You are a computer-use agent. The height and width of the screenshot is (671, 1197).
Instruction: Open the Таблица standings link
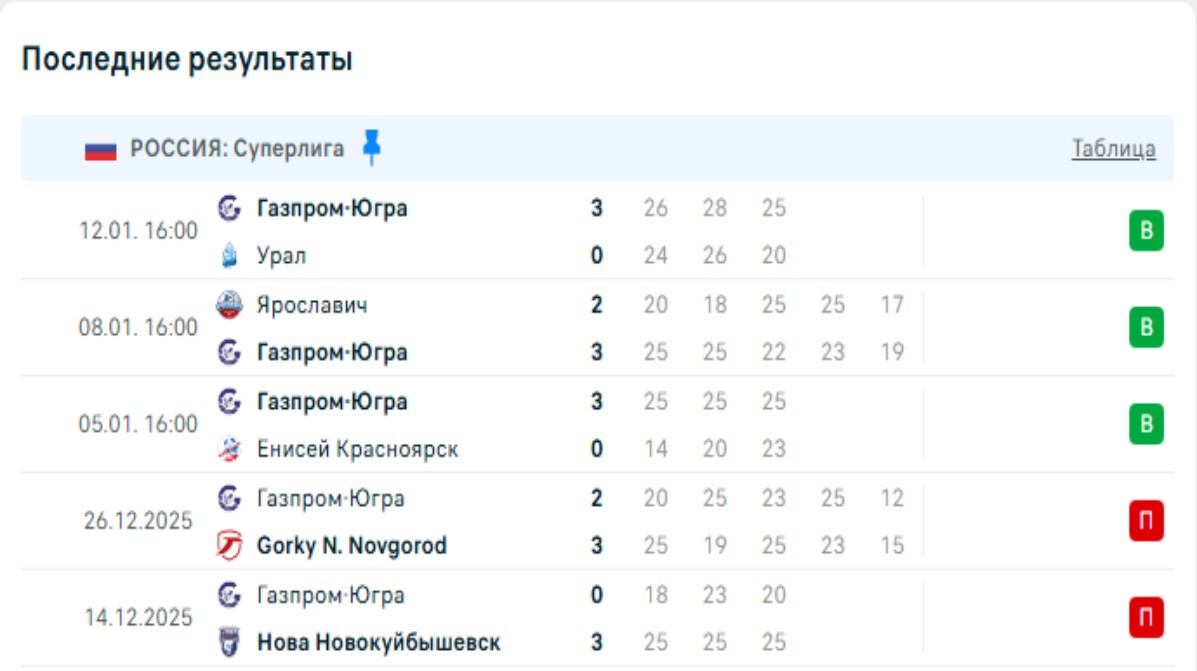click(x=1113, y=149)
